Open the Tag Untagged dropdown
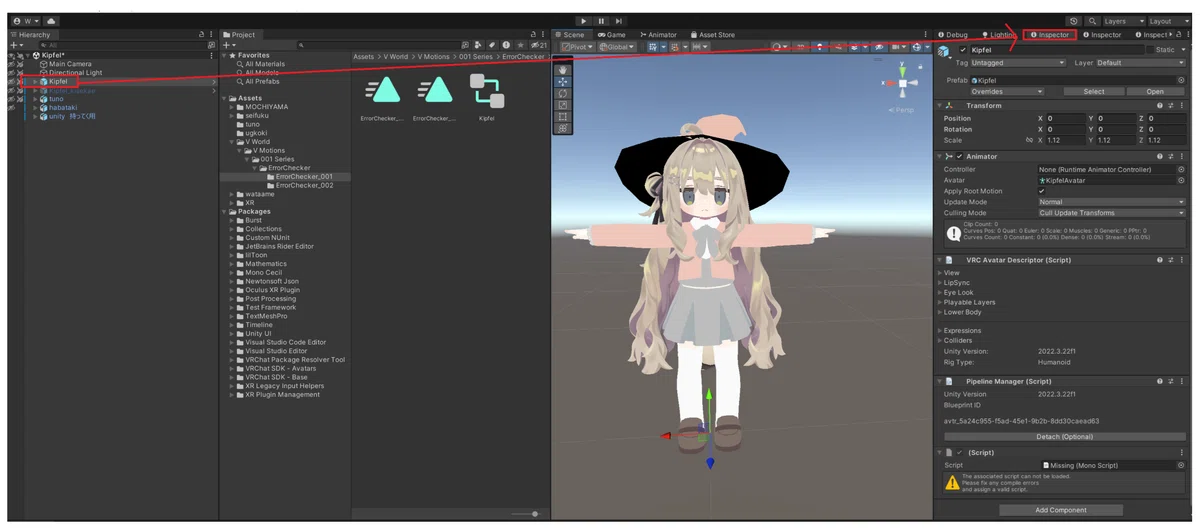This screenshot has height=529, width=1200. click(1018, 63)
